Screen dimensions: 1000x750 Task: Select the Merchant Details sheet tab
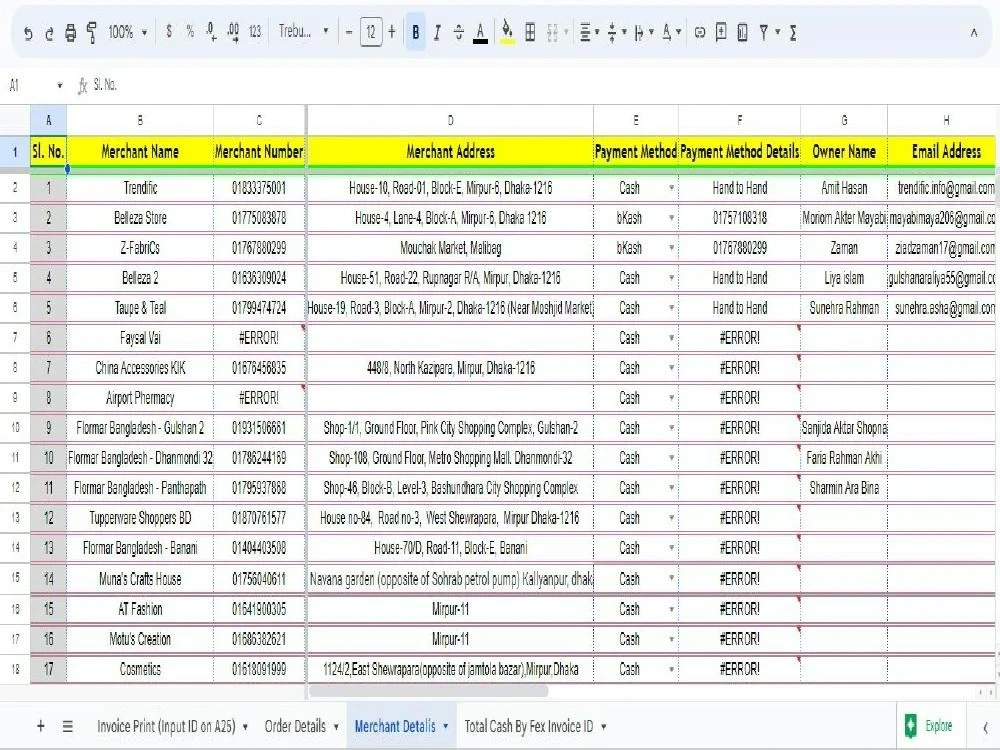(395, 726)
